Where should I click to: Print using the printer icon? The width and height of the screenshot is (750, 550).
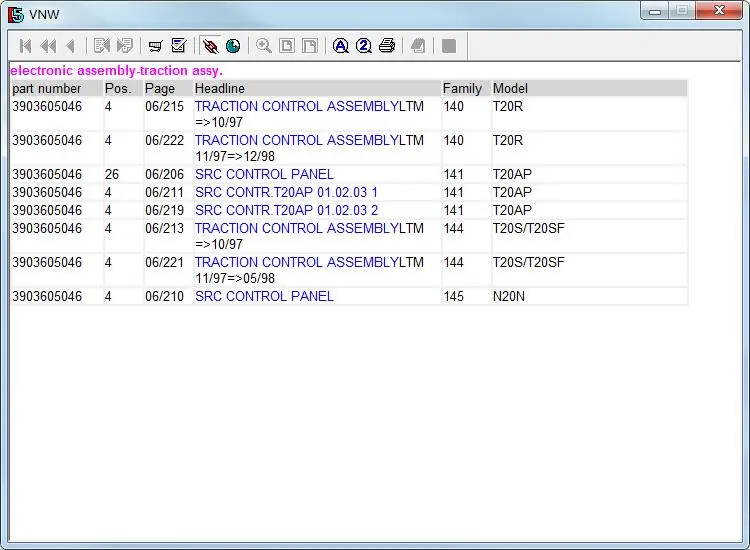tap(387, 46)
